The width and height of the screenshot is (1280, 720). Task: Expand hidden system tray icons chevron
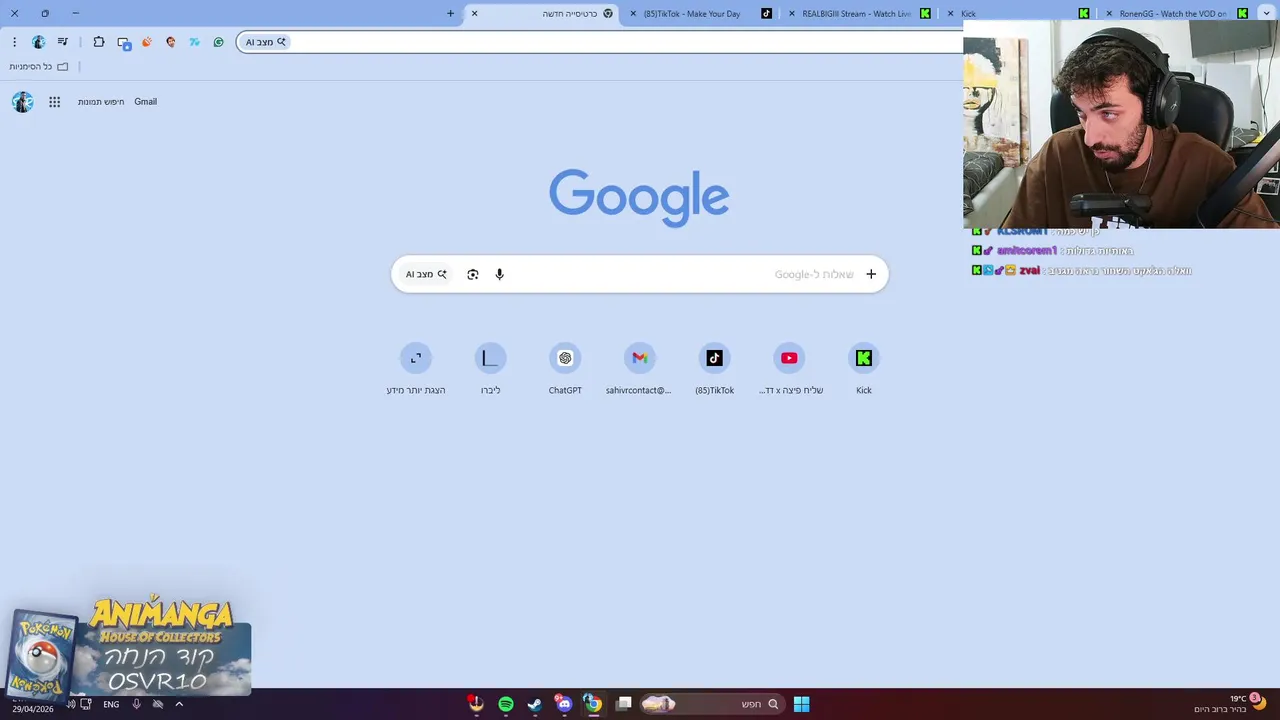[x=179, y=704]
